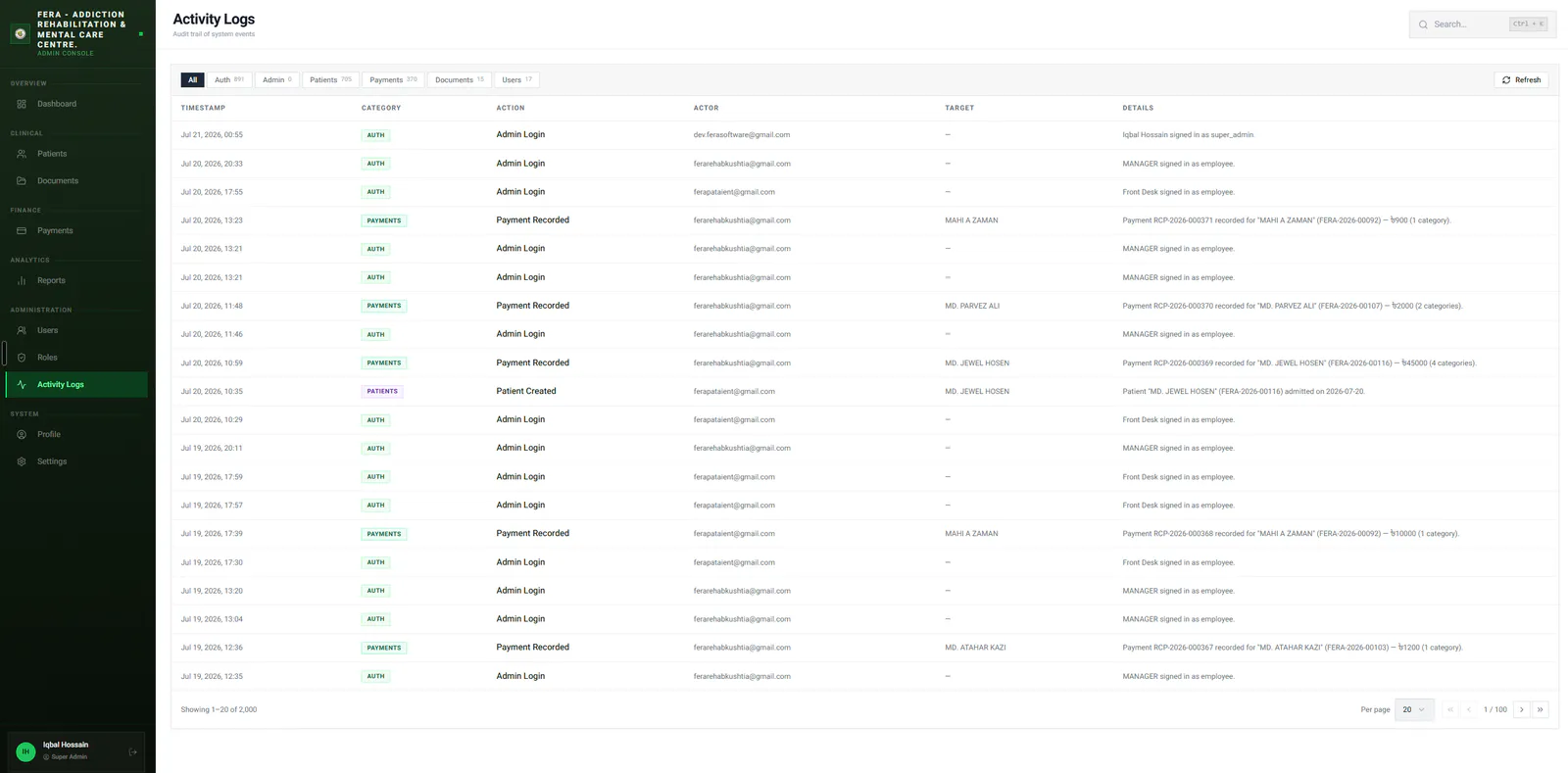
Task: Go to the next page of logs
Action: click(1521, 710)
